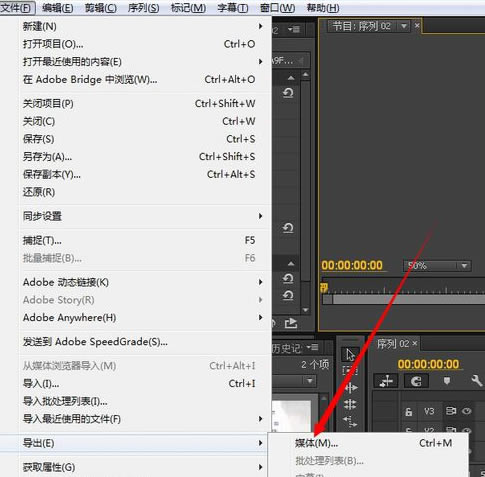Screen dimensions: 485x477
Task: Toggle the nest sequences insert button
Action: tap(386, 381)
